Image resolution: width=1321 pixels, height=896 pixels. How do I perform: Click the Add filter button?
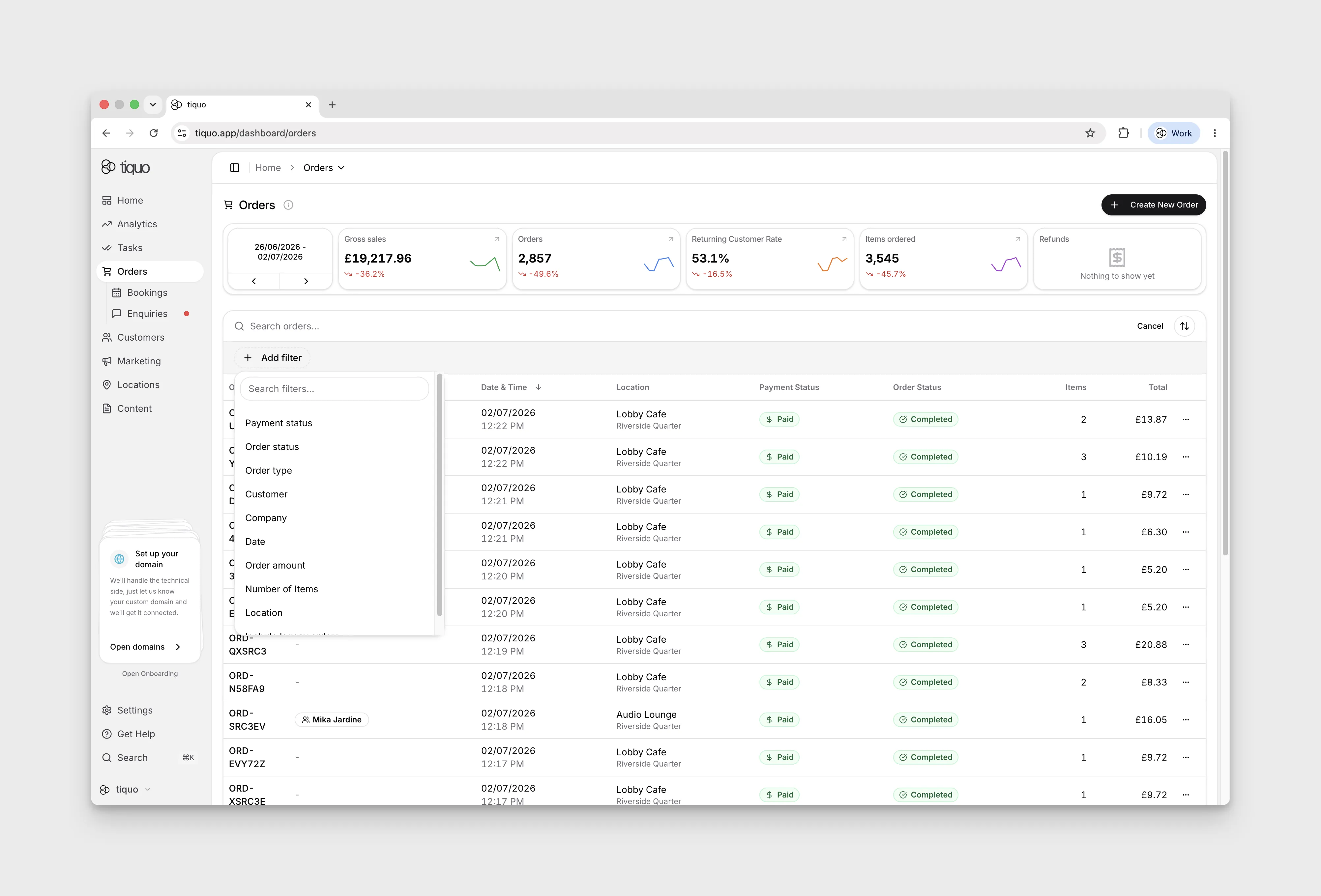click(272, 358)
